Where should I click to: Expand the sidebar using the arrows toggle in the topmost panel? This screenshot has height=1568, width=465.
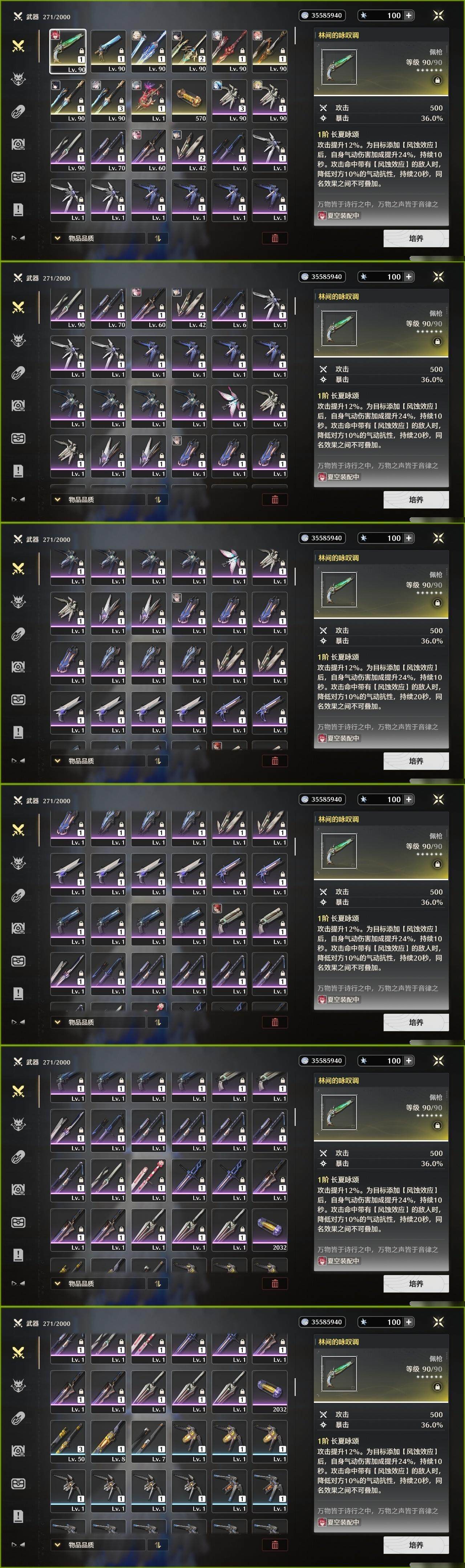[x=18, y=238]
